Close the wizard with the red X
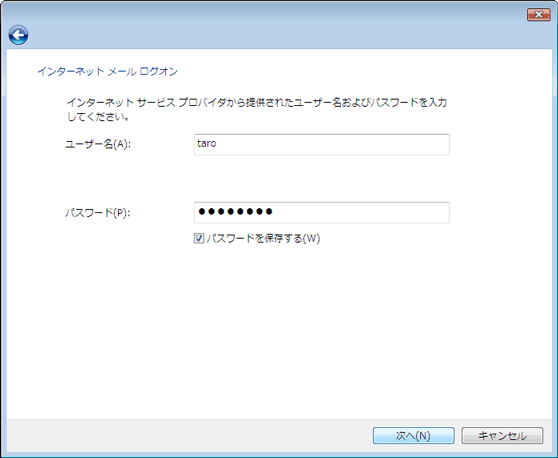 point(538,15)
